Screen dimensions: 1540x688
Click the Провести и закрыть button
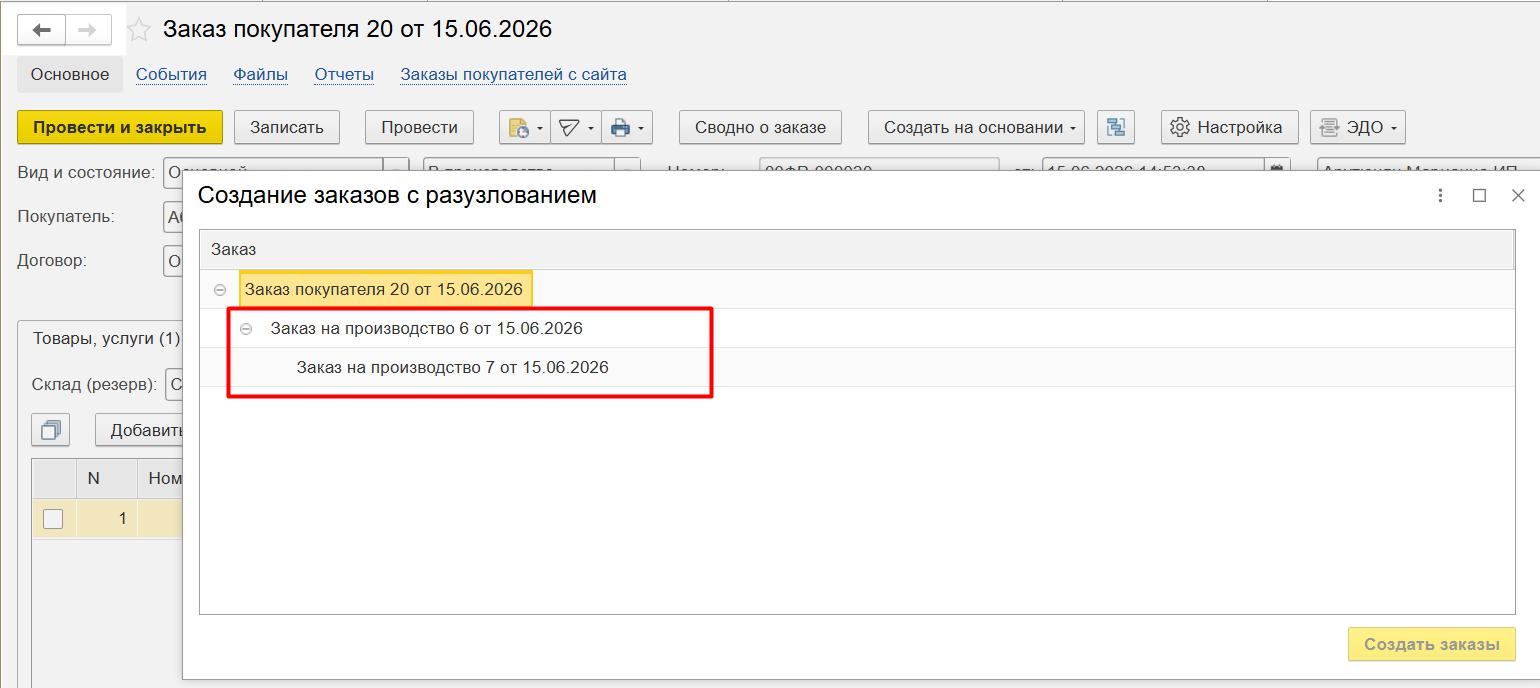click(120, 128)
